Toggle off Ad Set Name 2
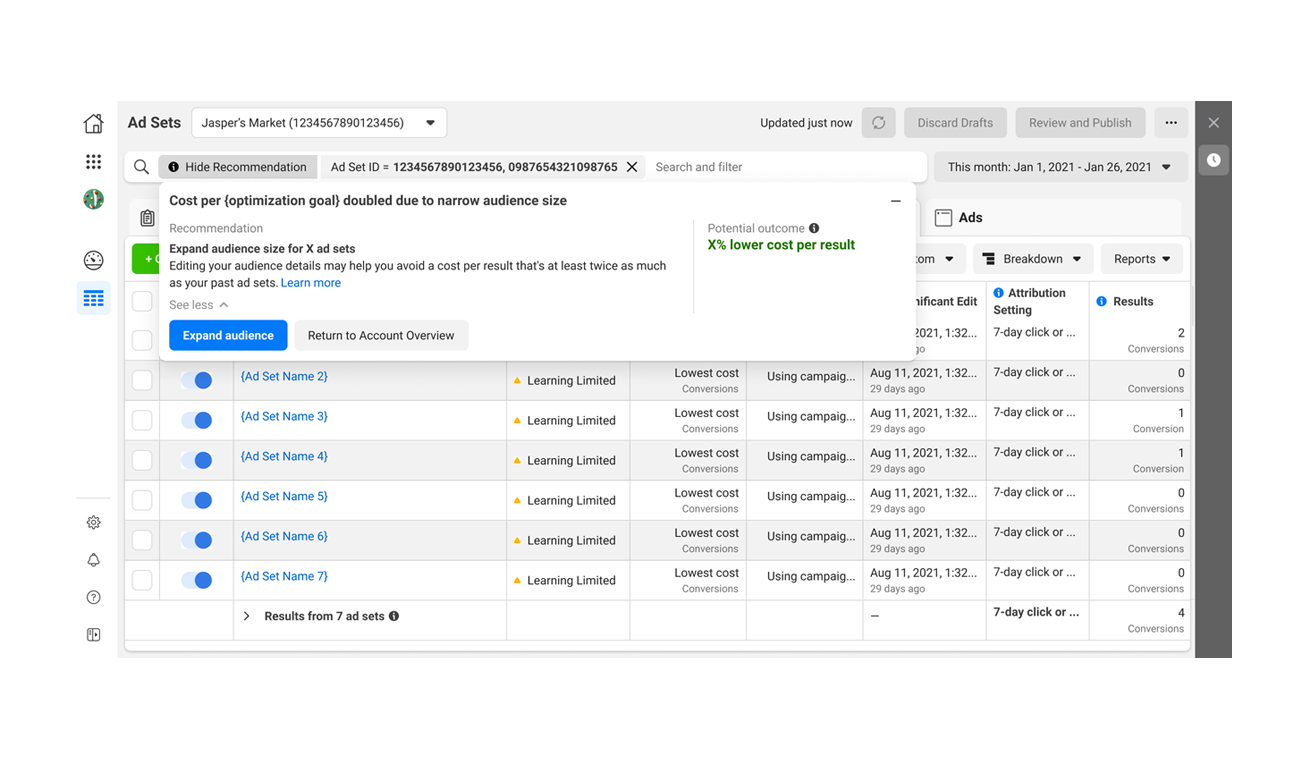1300x761 pixels. point(197,380)
